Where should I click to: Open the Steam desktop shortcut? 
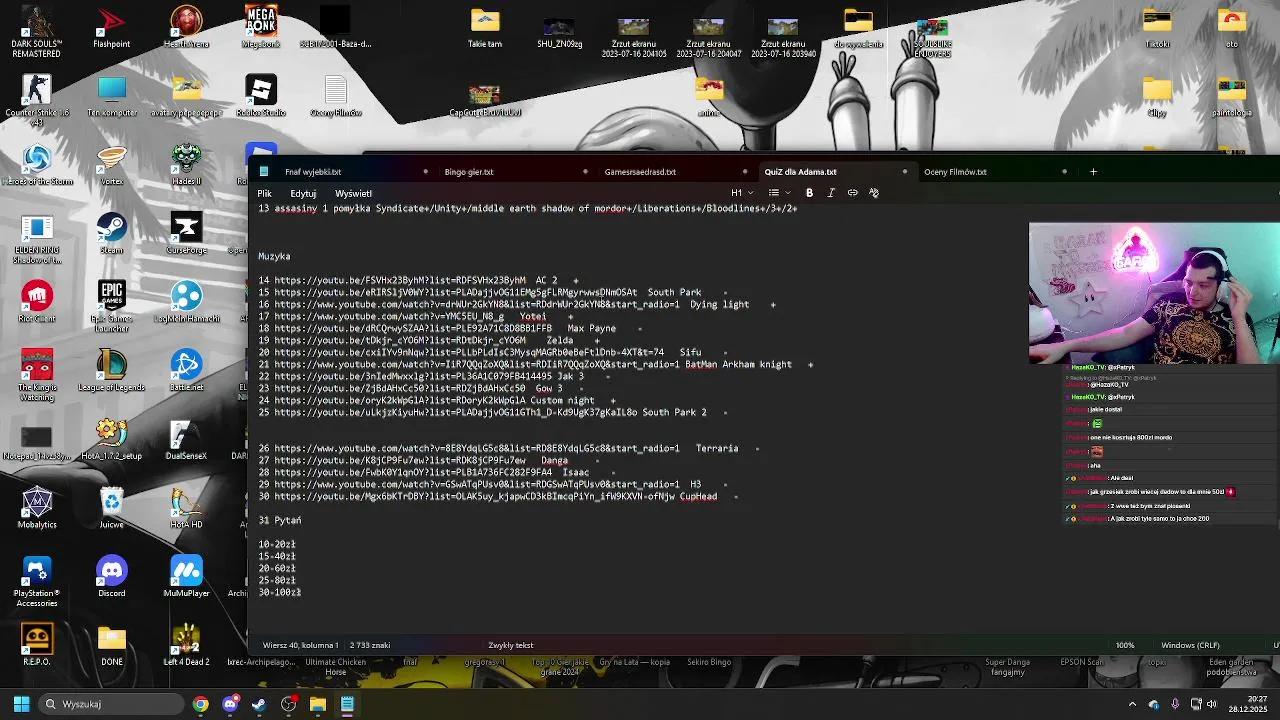(112, 234)
